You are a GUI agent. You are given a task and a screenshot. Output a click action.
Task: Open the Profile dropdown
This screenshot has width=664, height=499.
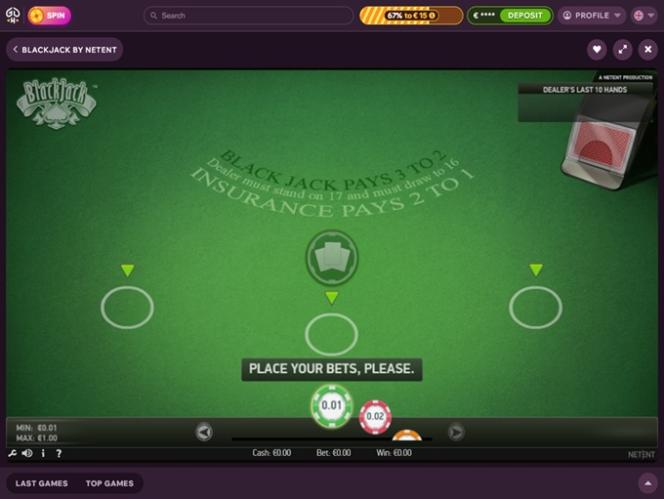pyautogui.click(x=592, y=16)
